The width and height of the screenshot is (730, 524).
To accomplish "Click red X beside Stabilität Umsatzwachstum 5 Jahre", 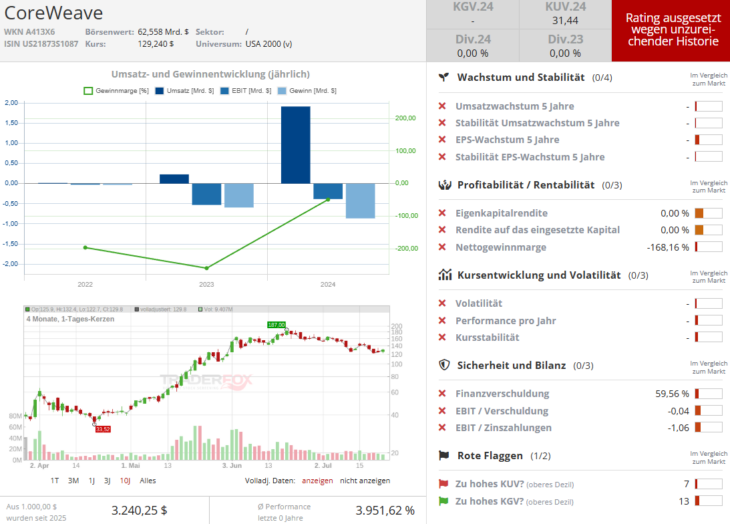I will 442,123.
